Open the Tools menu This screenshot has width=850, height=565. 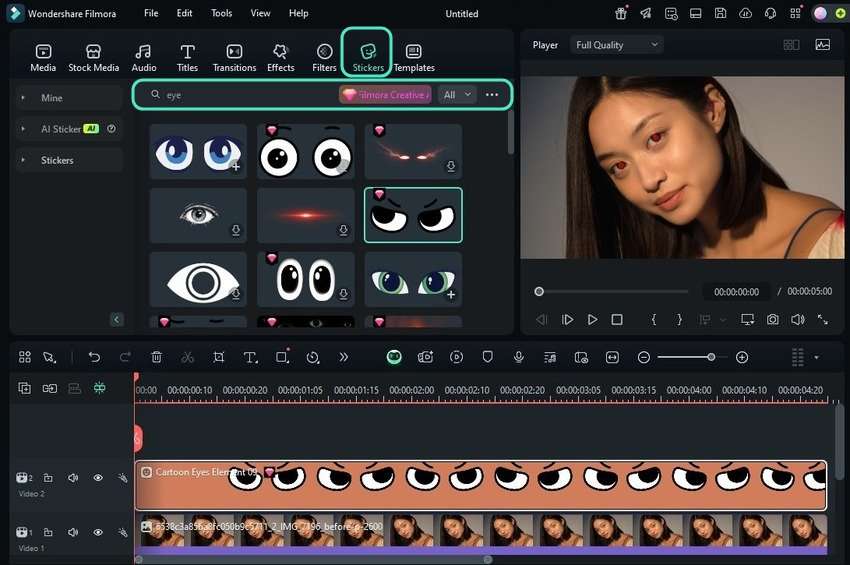tap(221, 13)
